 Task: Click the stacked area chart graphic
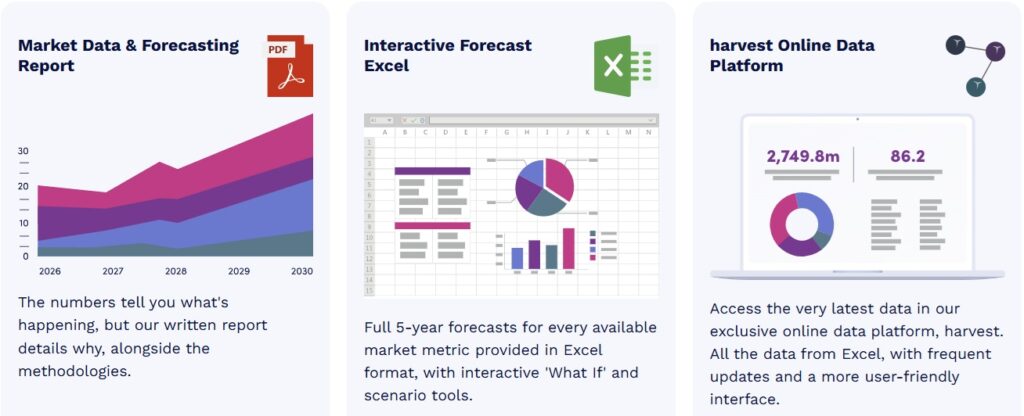pos(175,195)
